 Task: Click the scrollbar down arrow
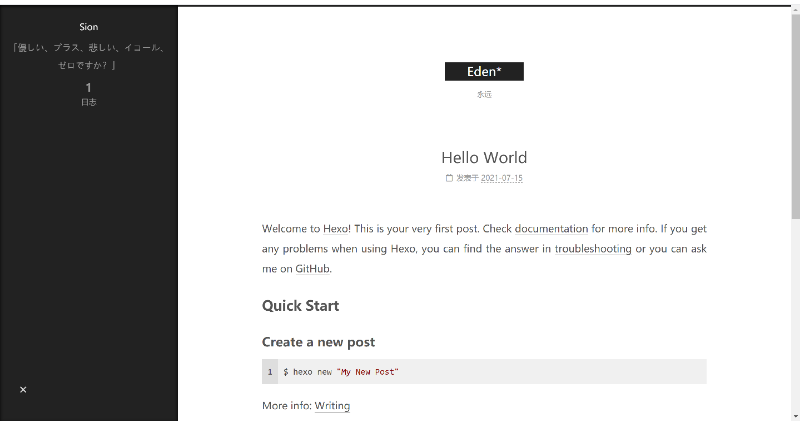tap(795, 415)
